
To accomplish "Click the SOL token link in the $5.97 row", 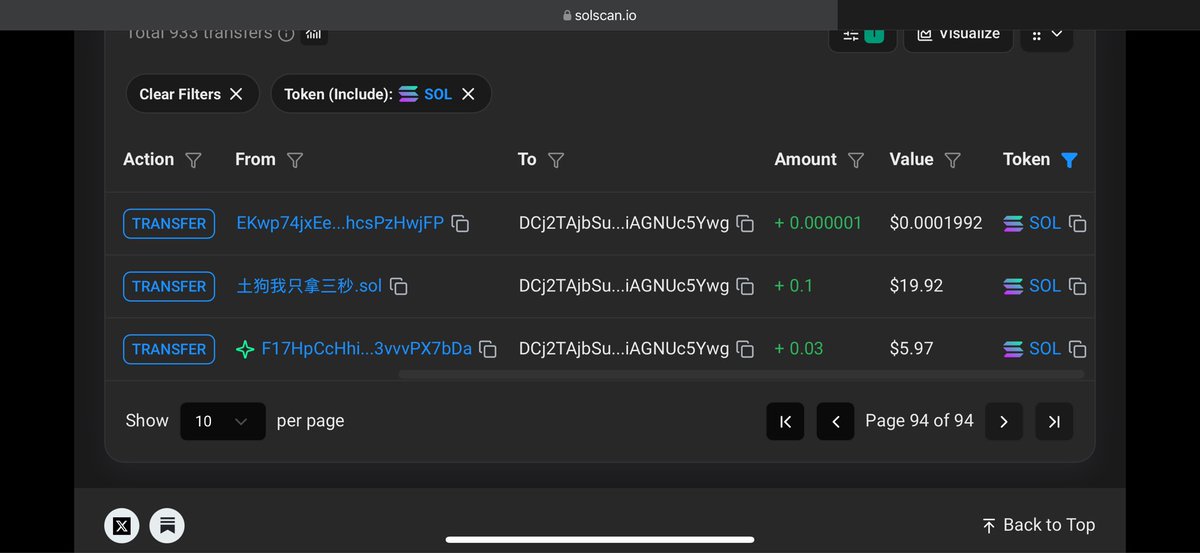I will [1044, 349].
